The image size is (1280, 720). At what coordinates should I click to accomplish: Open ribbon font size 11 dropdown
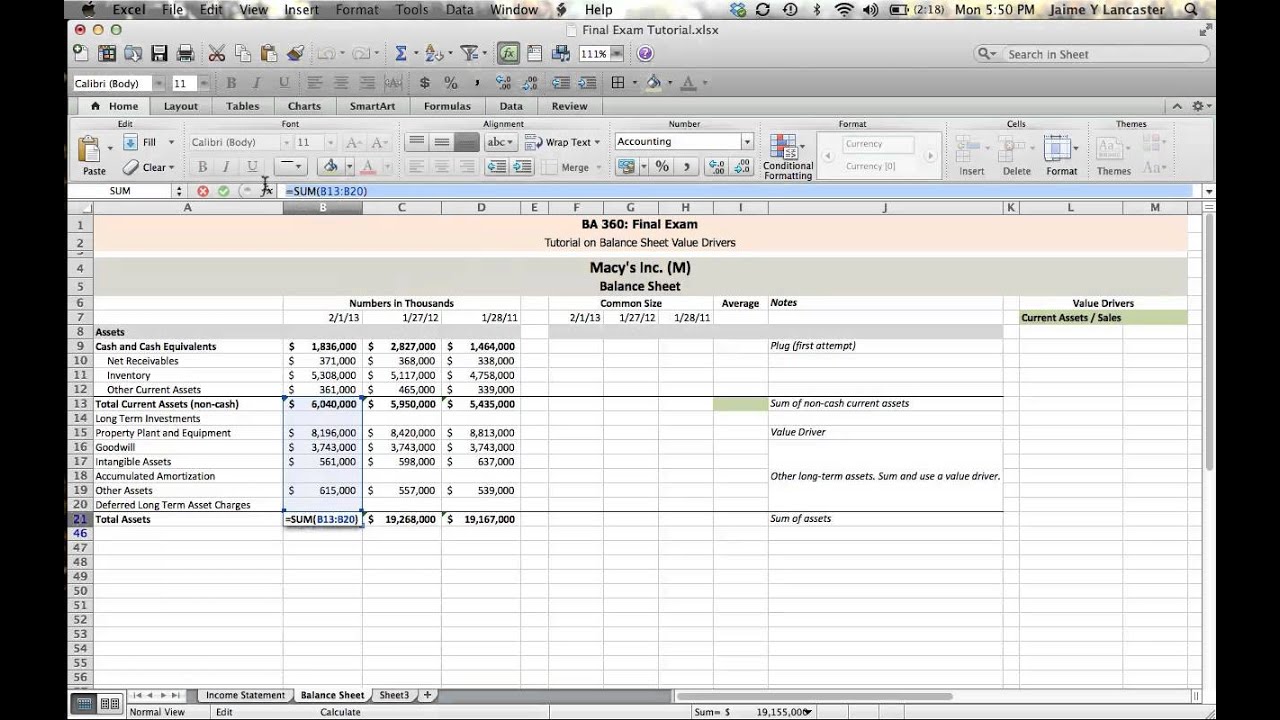[331, 142]
